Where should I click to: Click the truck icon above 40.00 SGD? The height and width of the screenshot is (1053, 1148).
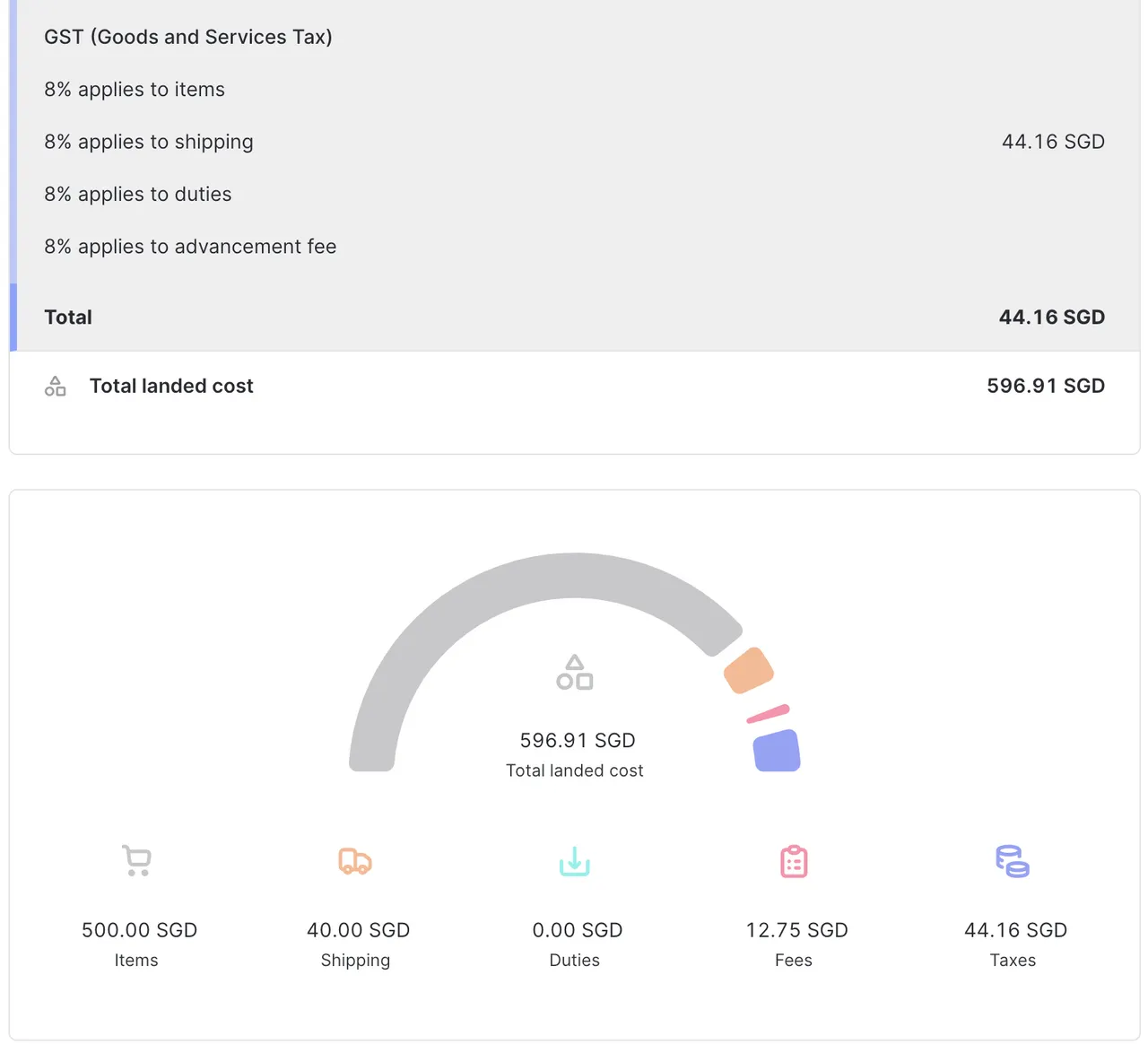coord(355,861)
